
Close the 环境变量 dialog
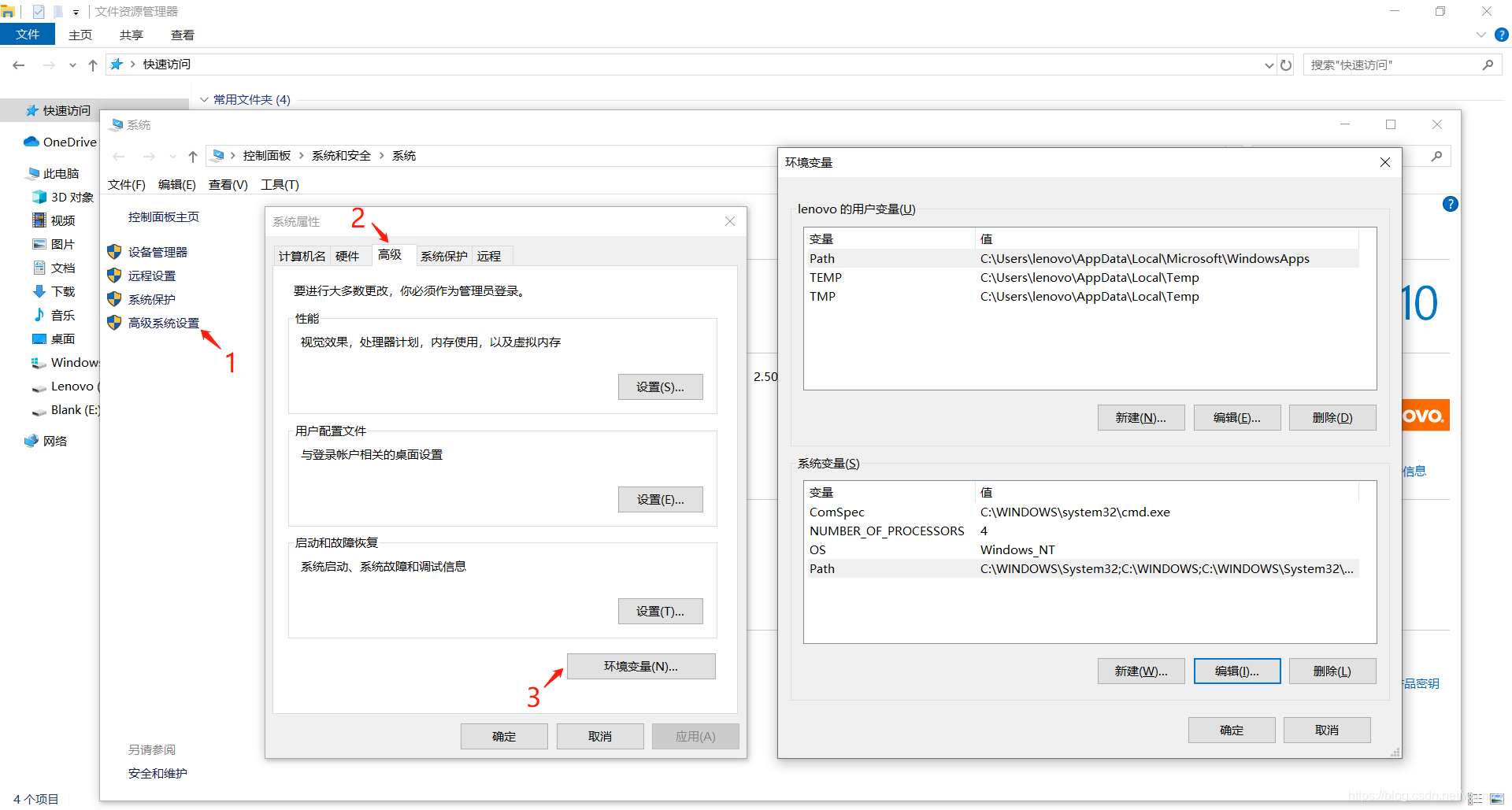(x=1385, y=162)
